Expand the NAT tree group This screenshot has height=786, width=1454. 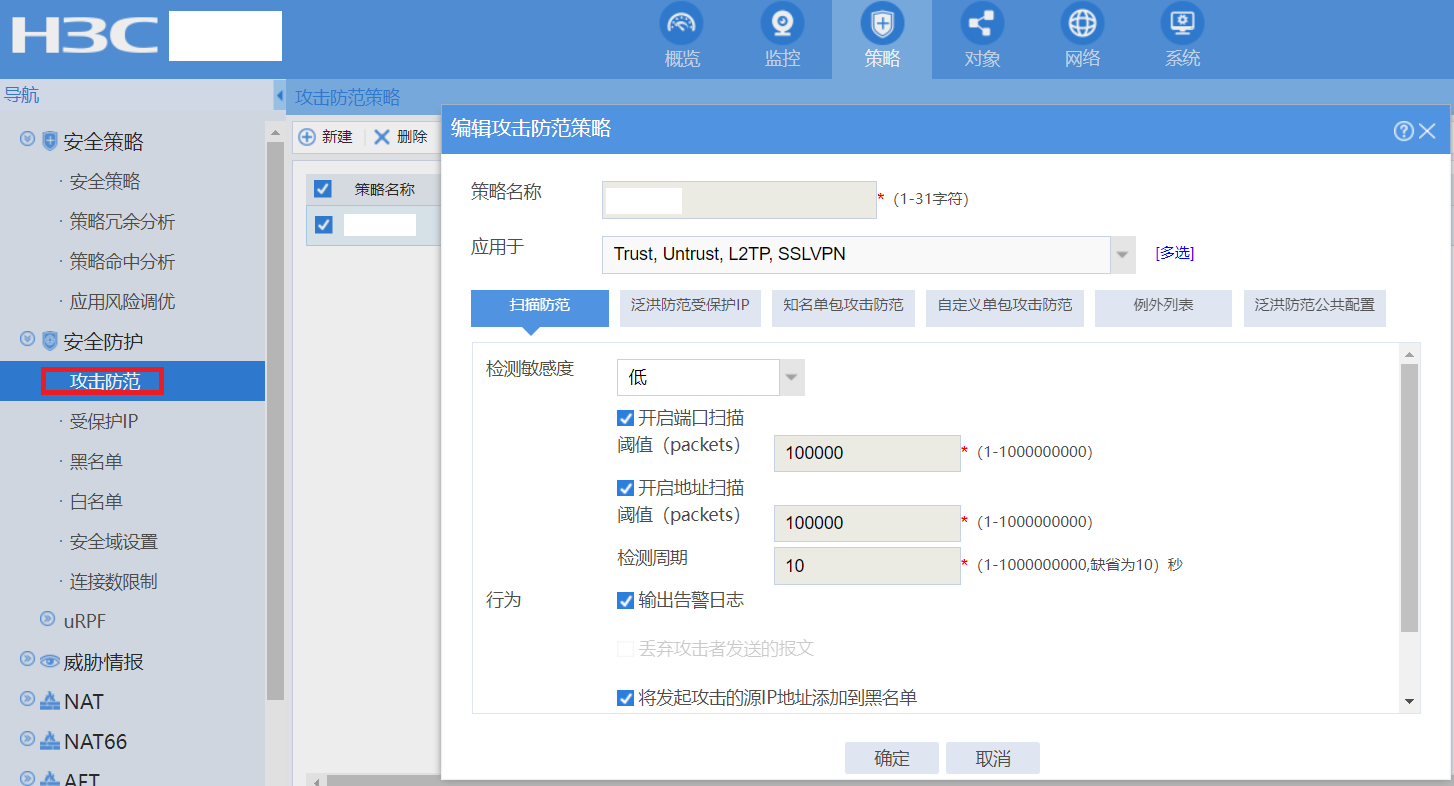point(27,698)
